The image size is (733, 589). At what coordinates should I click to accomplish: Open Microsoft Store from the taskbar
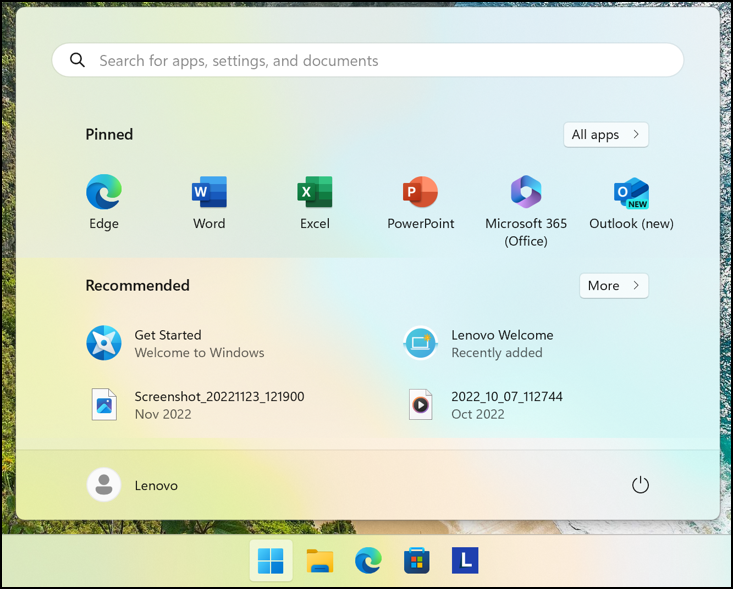417,560
